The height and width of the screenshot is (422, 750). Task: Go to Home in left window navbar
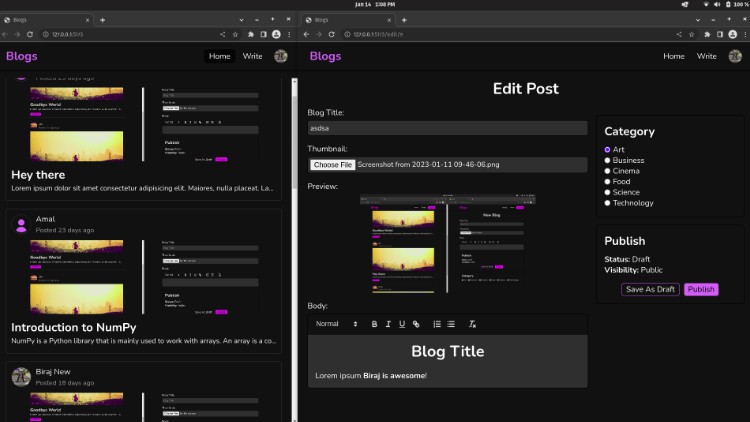pos(219,56)
